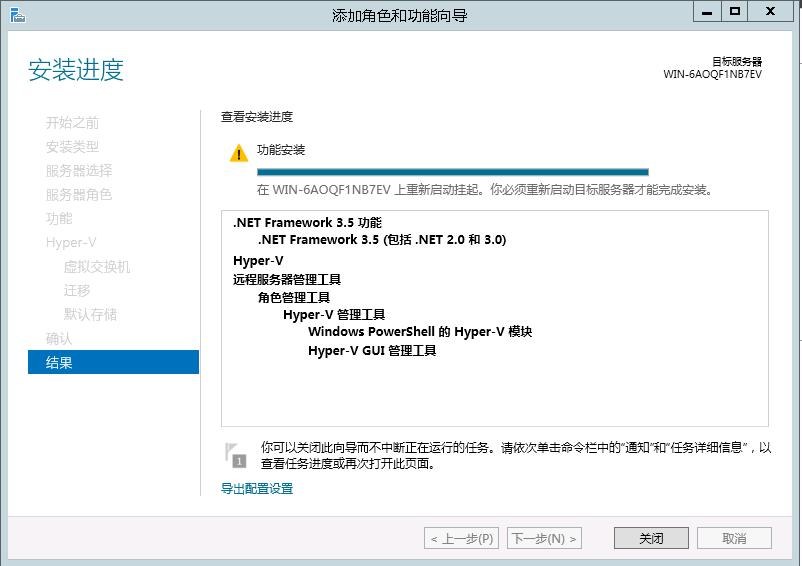
Task: Click the 功能安装 status label
Action: [x=281, y=150]
